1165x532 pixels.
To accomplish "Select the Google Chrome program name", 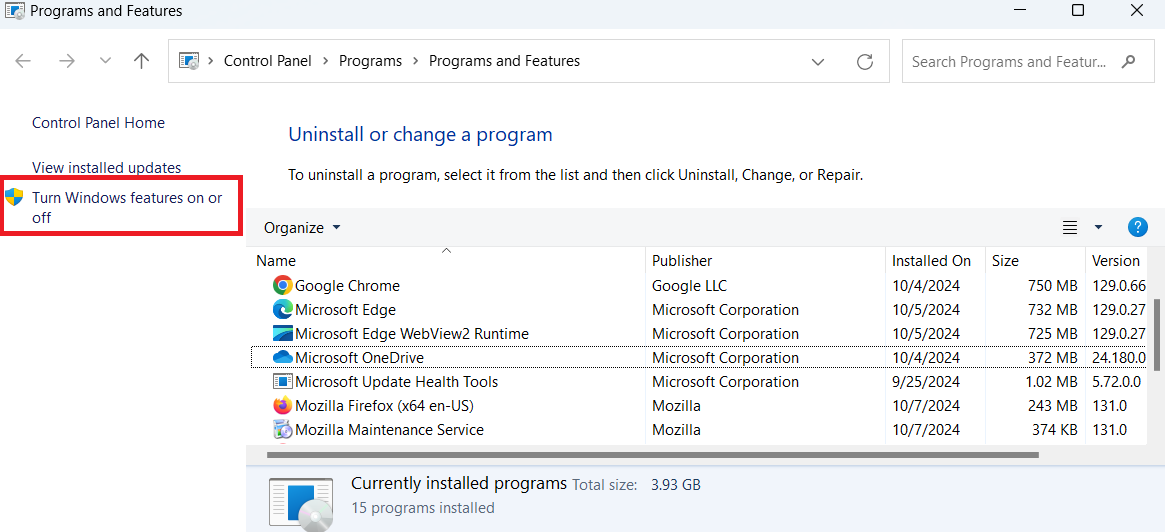I will (347, 285).
